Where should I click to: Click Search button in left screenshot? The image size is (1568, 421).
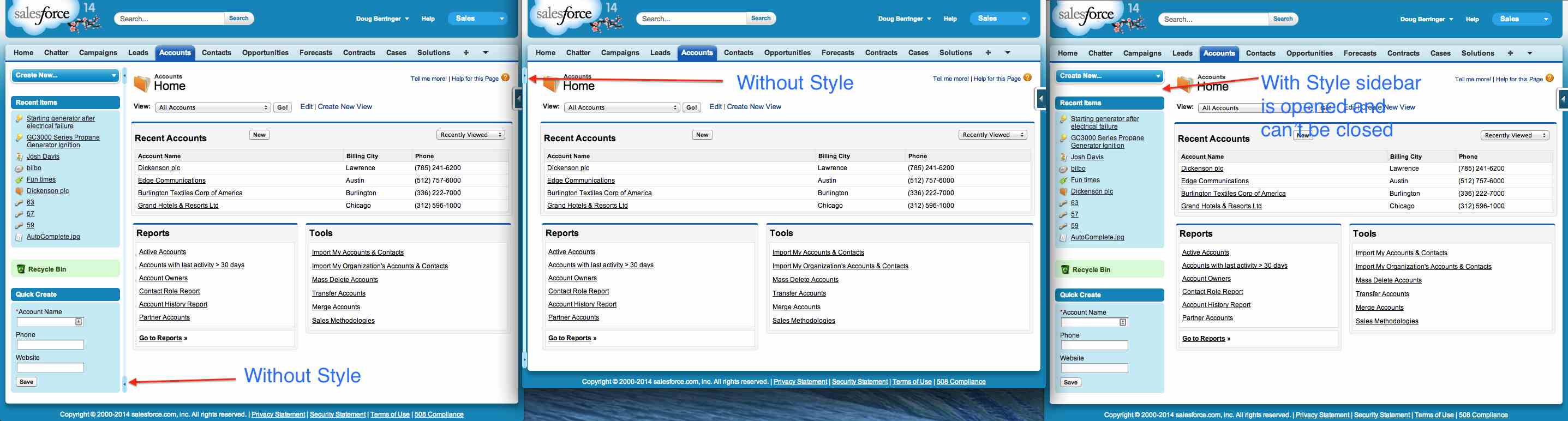[238, 18]
